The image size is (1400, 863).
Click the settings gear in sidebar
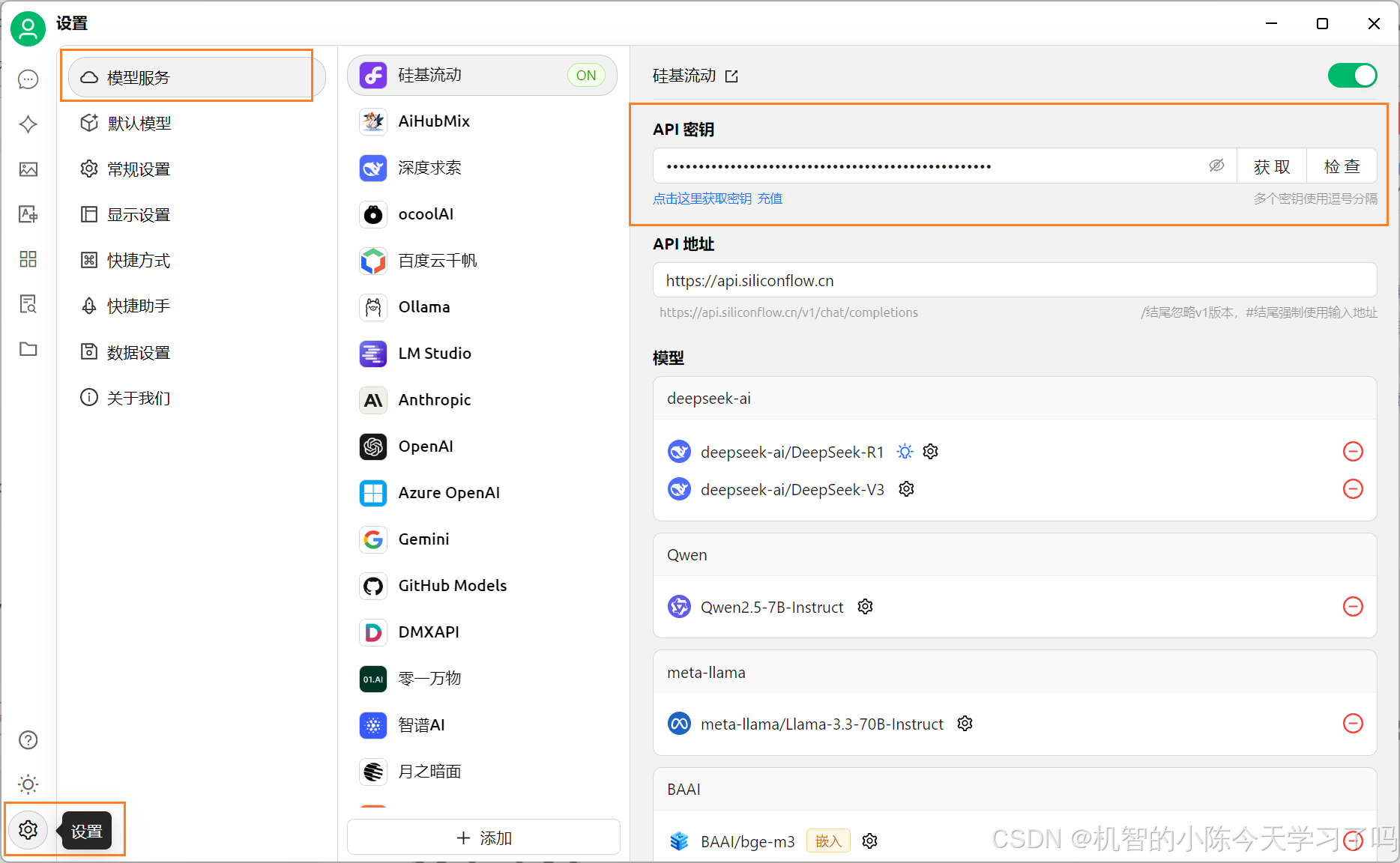click(x=28, y=830)
